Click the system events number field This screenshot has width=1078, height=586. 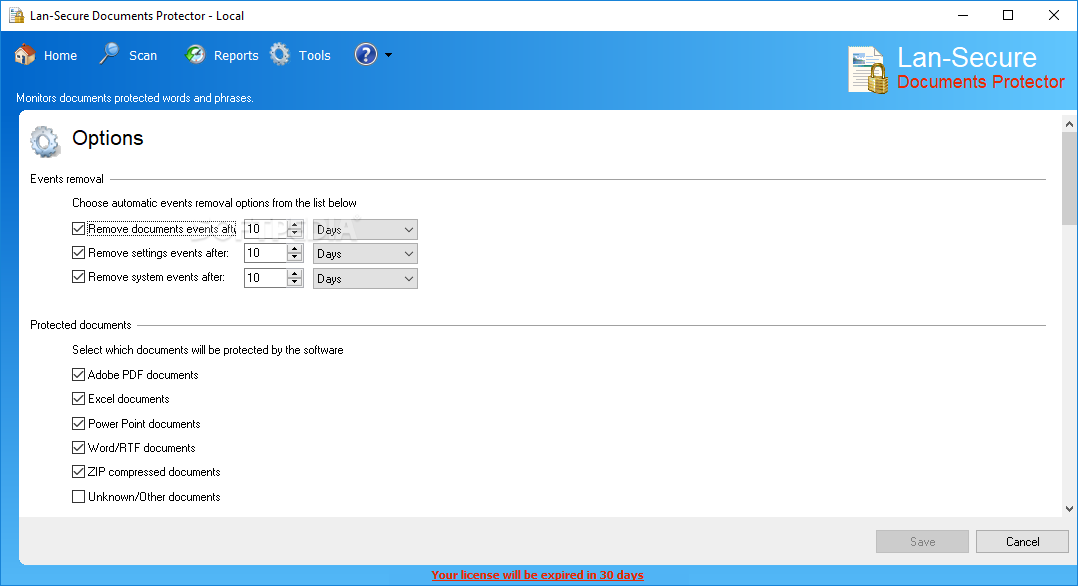click(265, 278)
